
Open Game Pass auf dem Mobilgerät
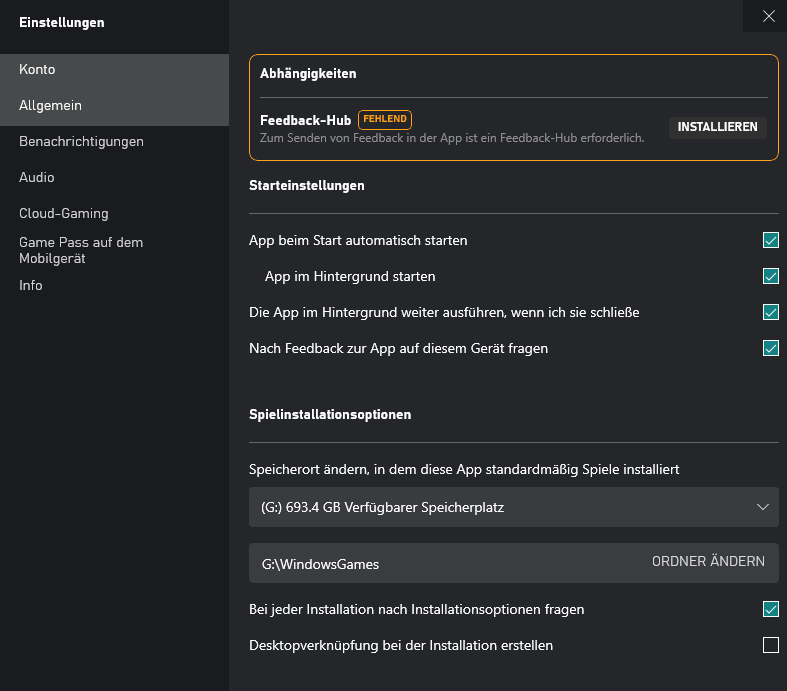pos(80,250)
